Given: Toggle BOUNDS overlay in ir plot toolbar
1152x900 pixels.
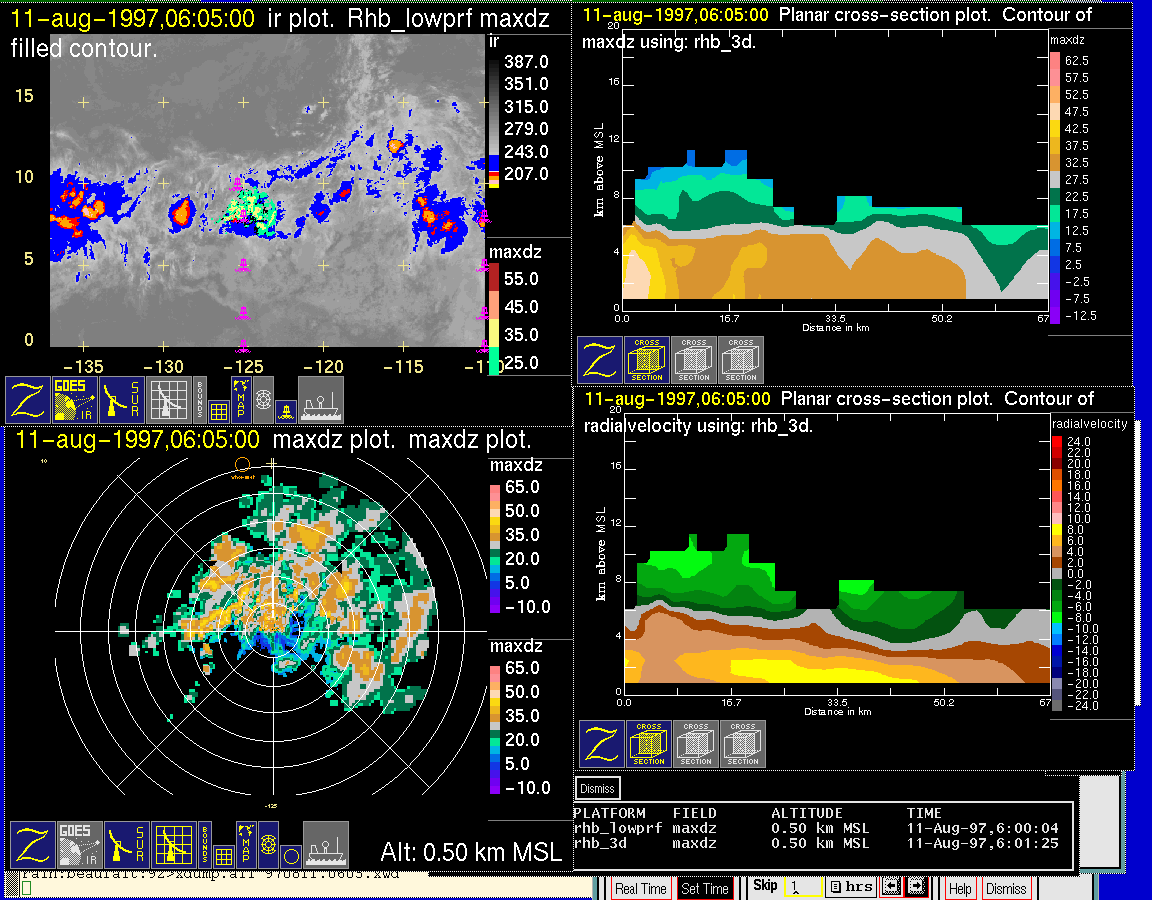Looking at the screenshot, I should 200,400.
